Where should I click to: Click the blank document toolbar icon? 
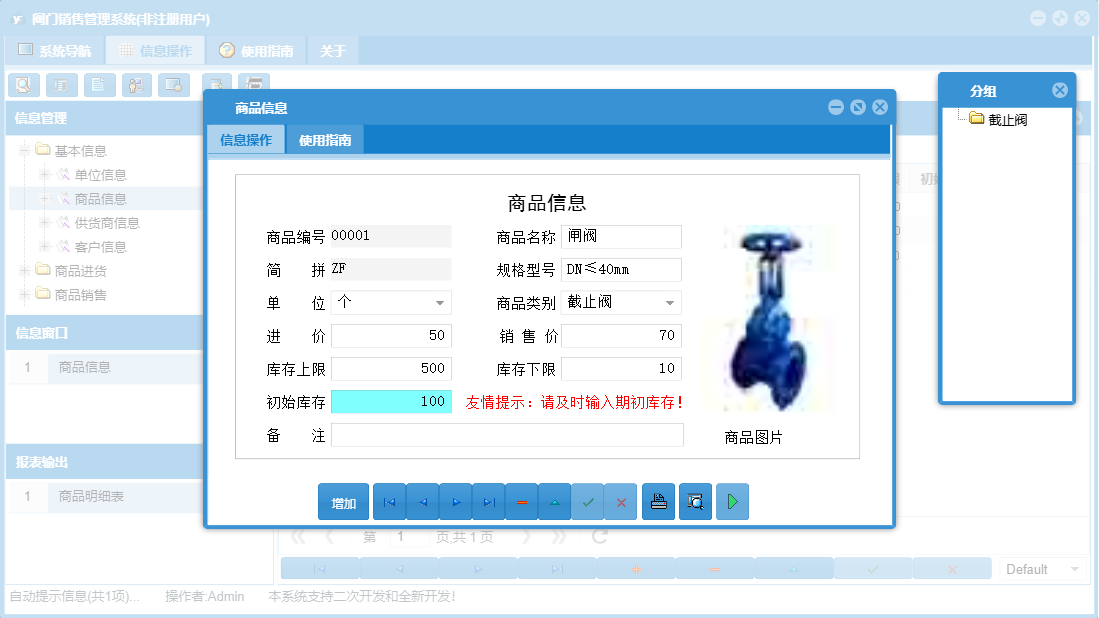(x=98, y=85)
